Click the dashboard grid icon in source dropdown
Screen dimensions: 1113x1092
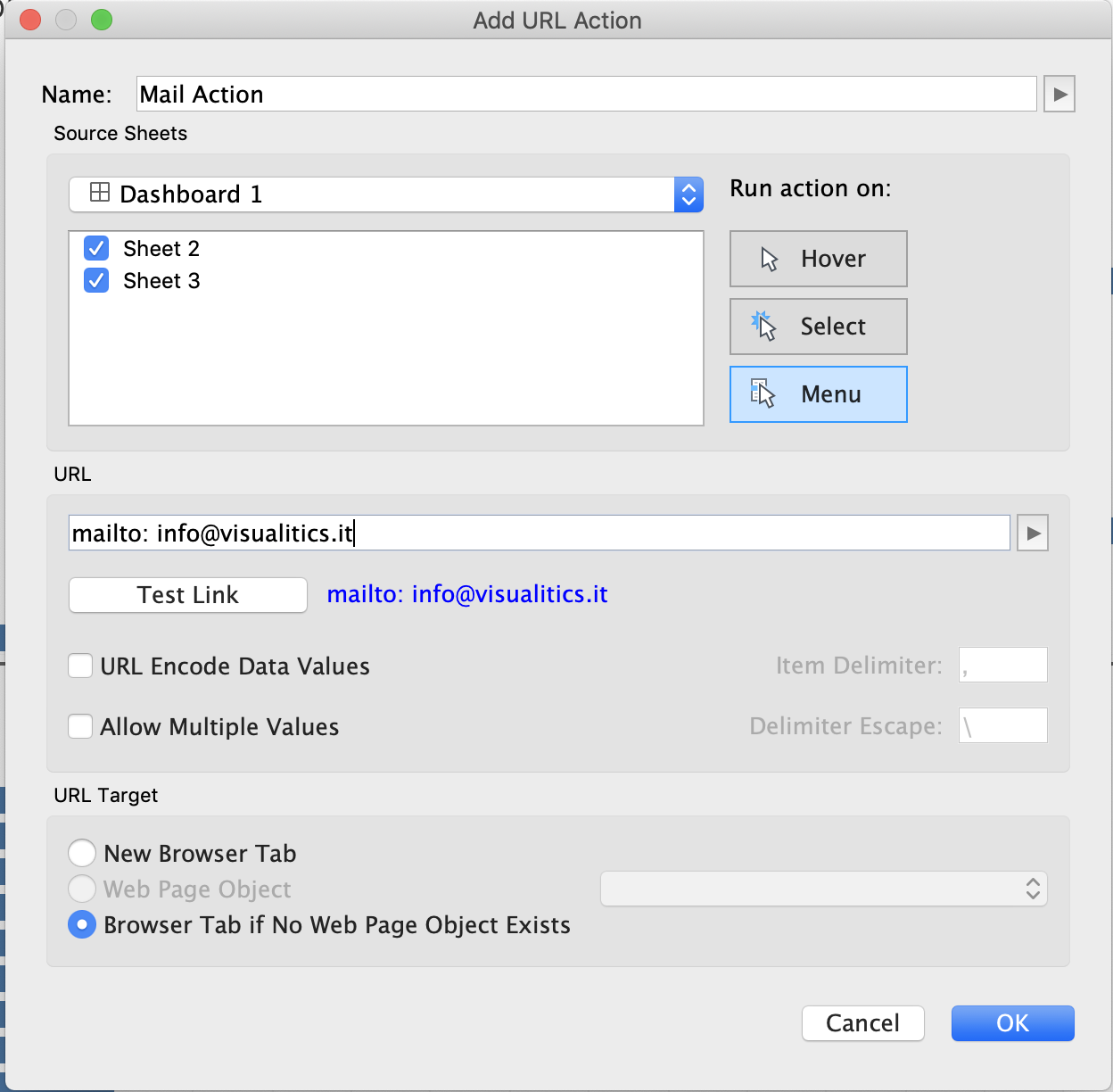point(100,193)
